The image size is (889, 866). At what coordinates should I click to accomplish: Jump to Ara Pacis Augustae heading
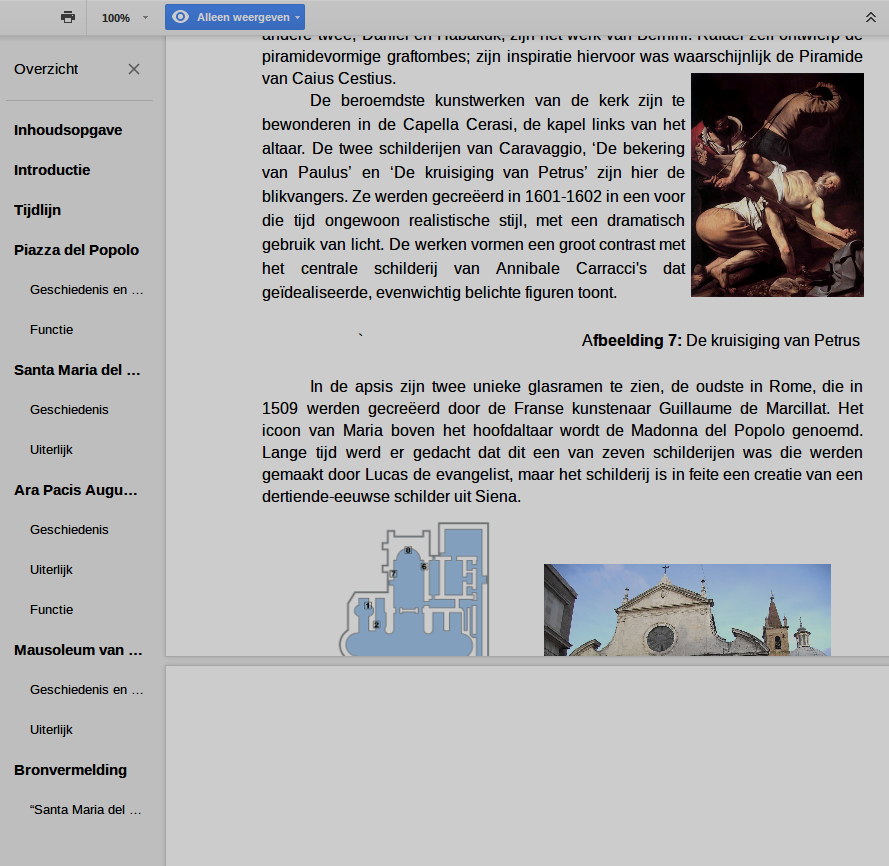(76, 490)
